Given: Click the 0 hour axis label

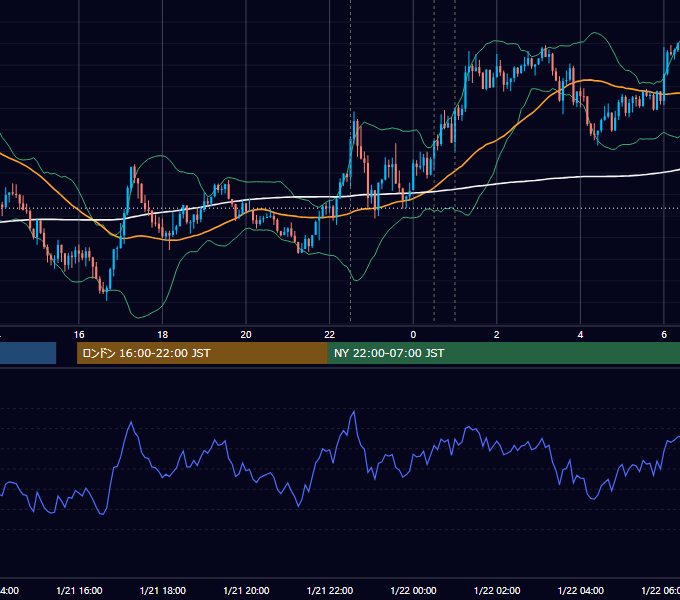Looking at the screenshot, I should click(413, 335).
